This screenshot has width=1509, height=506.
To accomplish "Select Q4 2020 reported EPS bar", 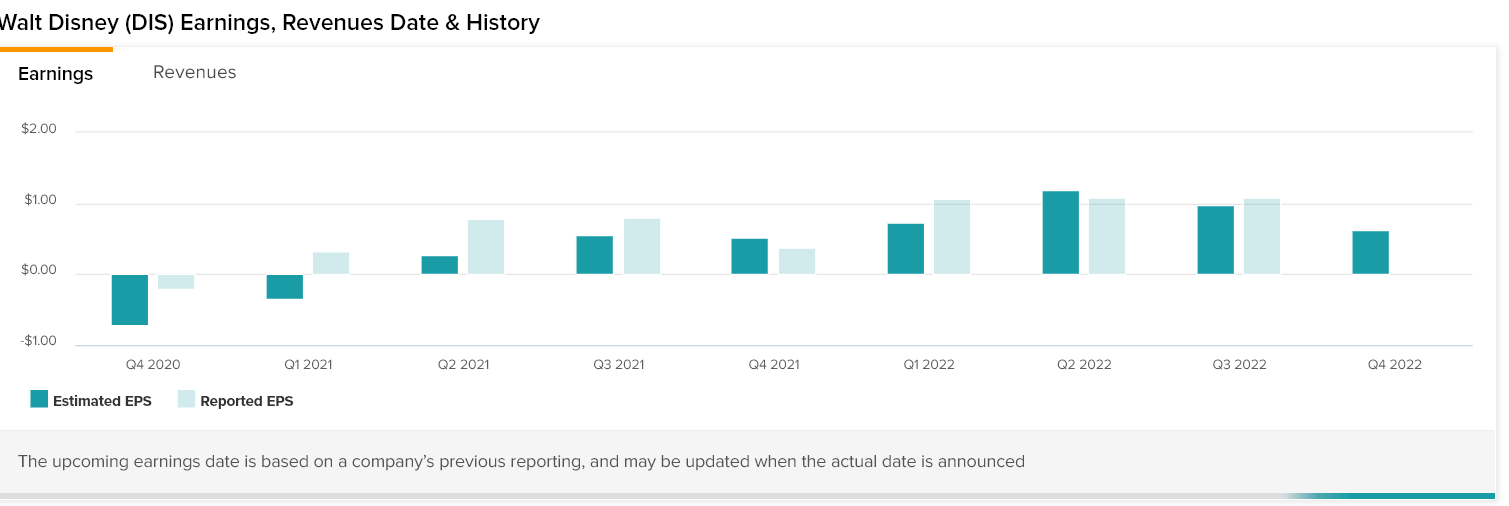I will pyautogui.click(x=176, y=282).
